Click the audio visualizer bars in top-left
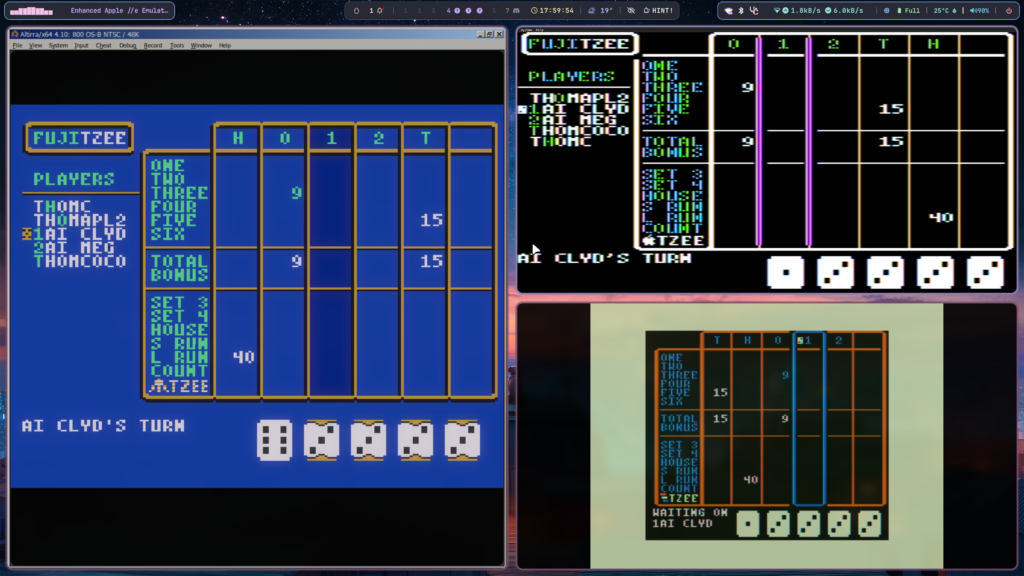 [x=31, y=11]
